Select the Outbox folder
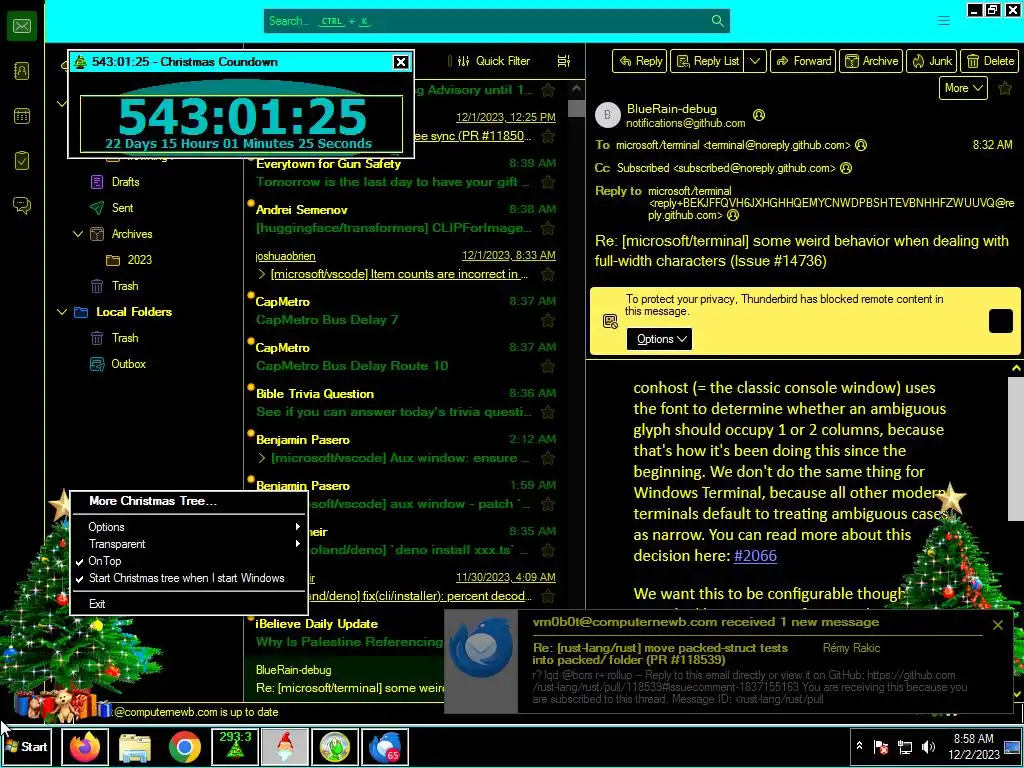Screen dimensions: 1024x768 [x=128, y=364]
